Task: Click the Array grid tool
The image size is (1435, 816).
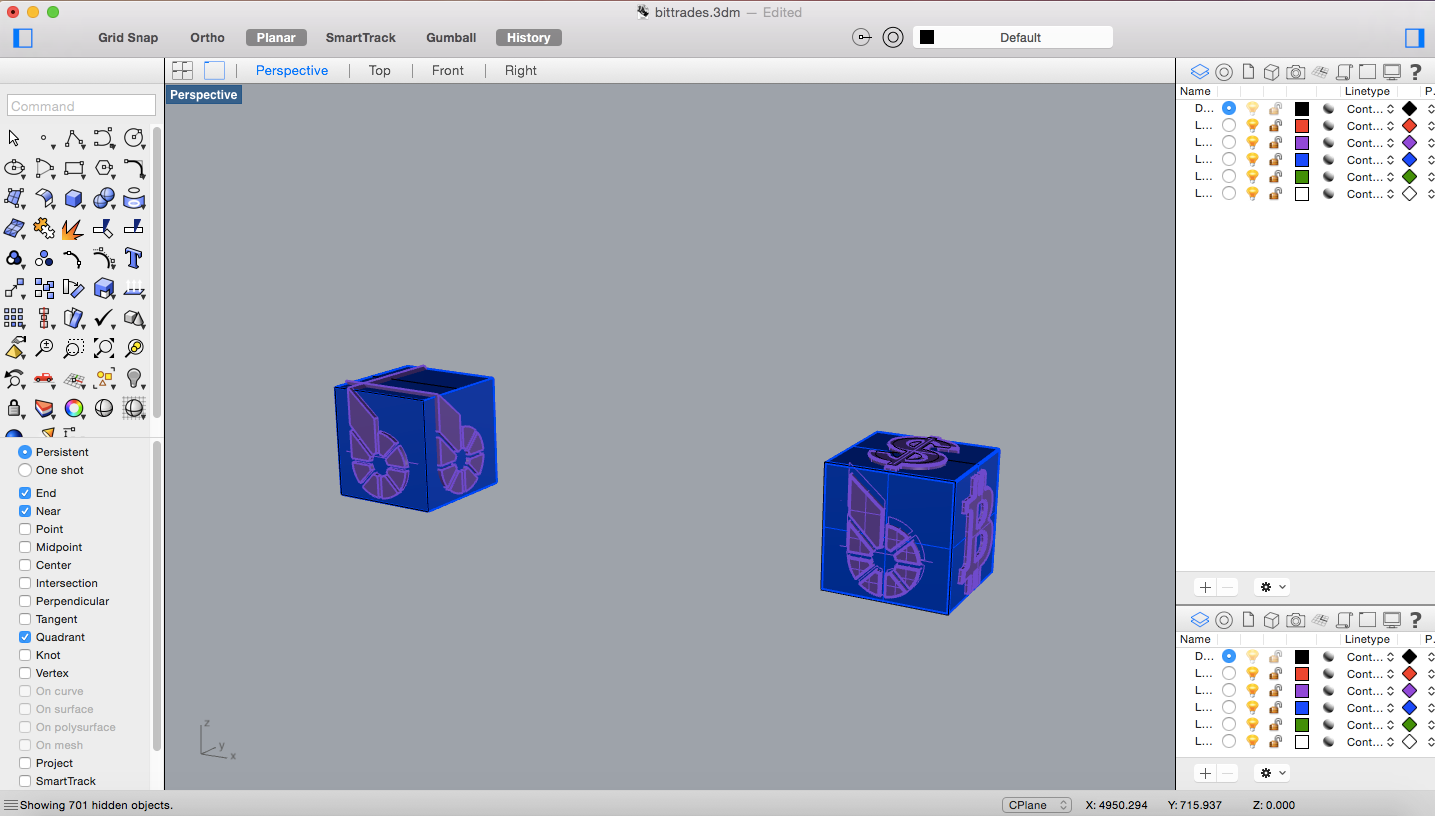Action: 14,318
